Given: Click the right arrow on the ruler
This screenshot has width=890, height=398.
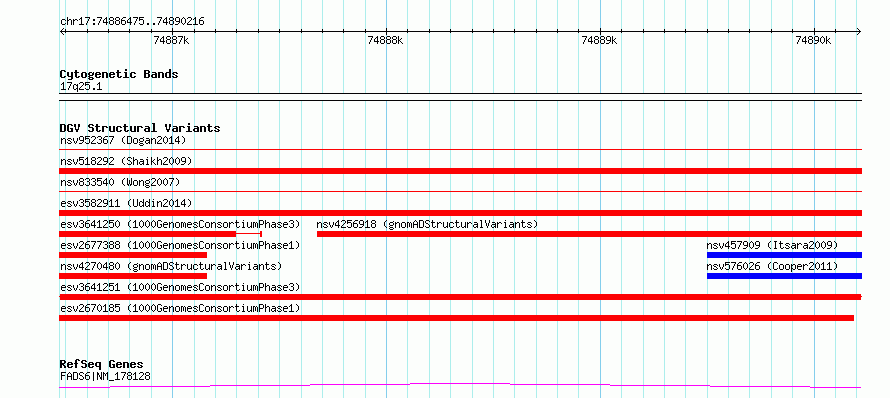Looking at the screenshot, I should (858, 32).
